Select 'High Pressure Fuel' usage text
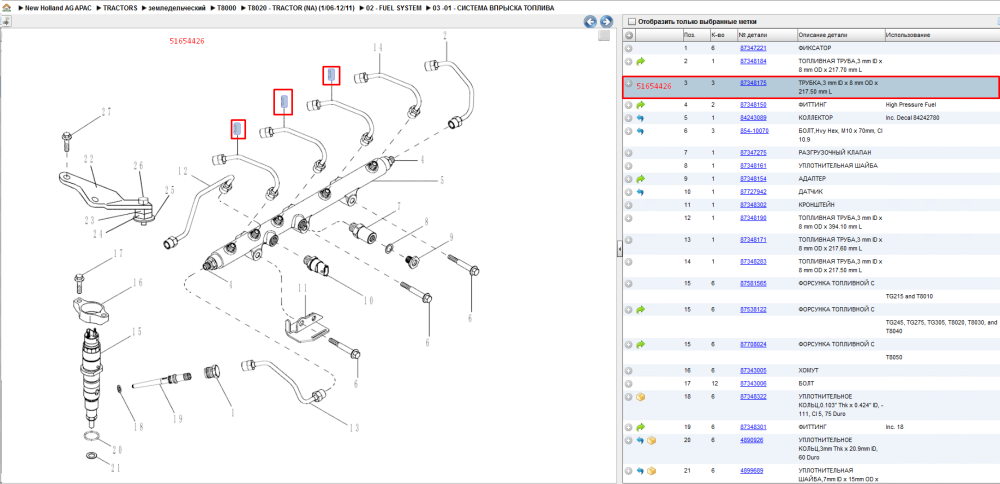This screenshot has width=1000, height=484. 911,104
